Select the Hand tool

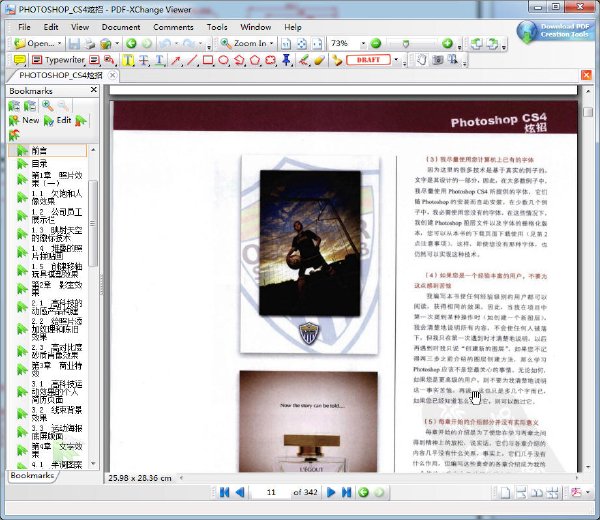(422, 60)
